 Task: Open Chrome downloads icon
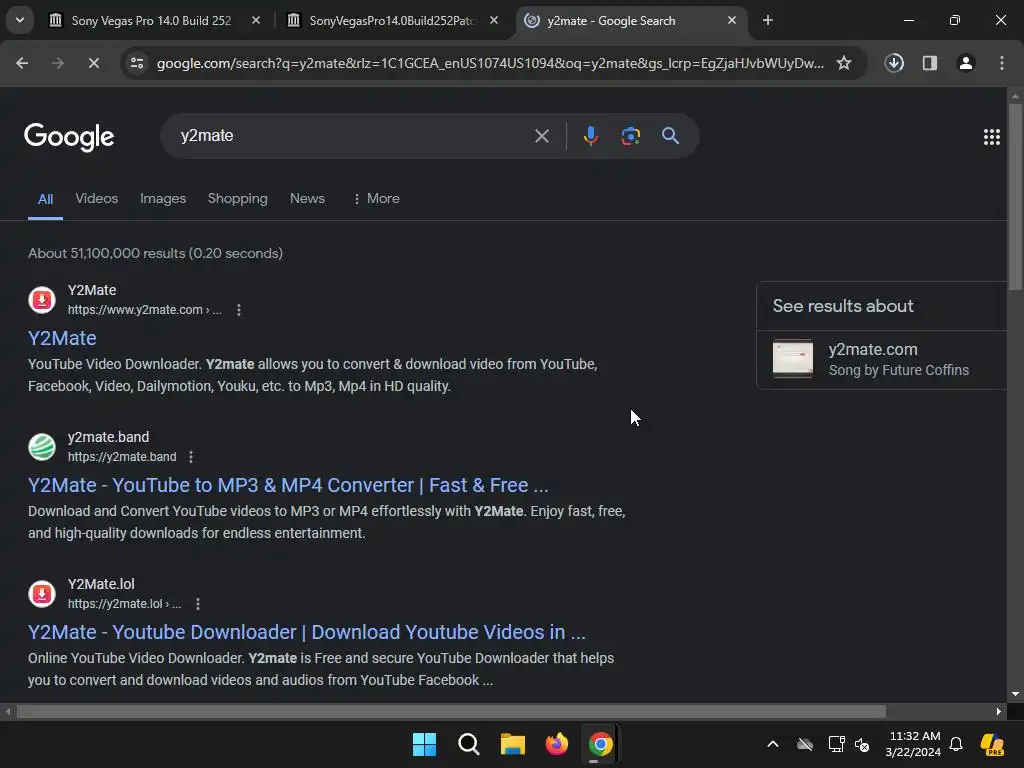[894, 63]
